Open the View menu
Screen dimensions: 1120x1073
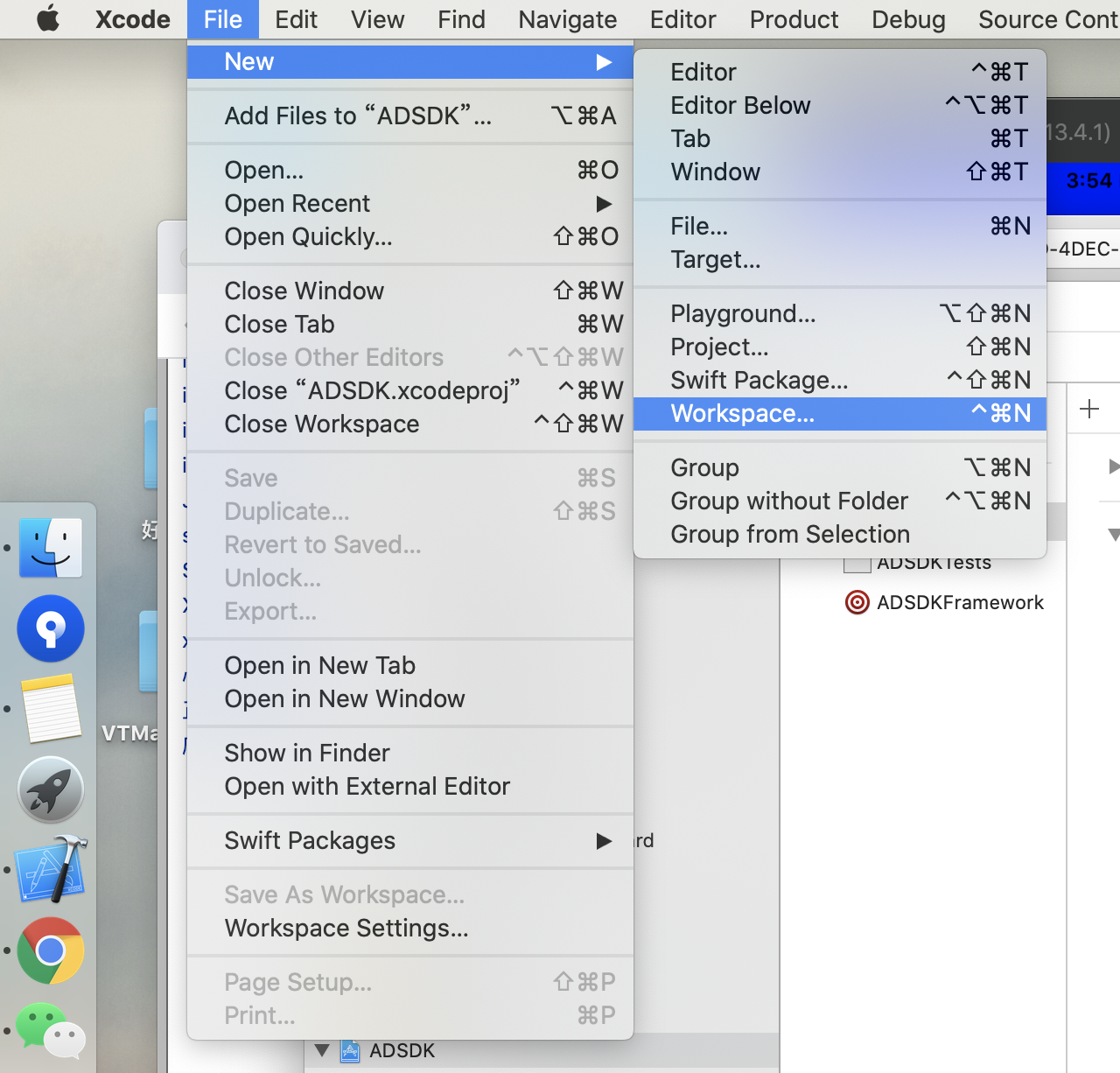[x=378, y=19]
